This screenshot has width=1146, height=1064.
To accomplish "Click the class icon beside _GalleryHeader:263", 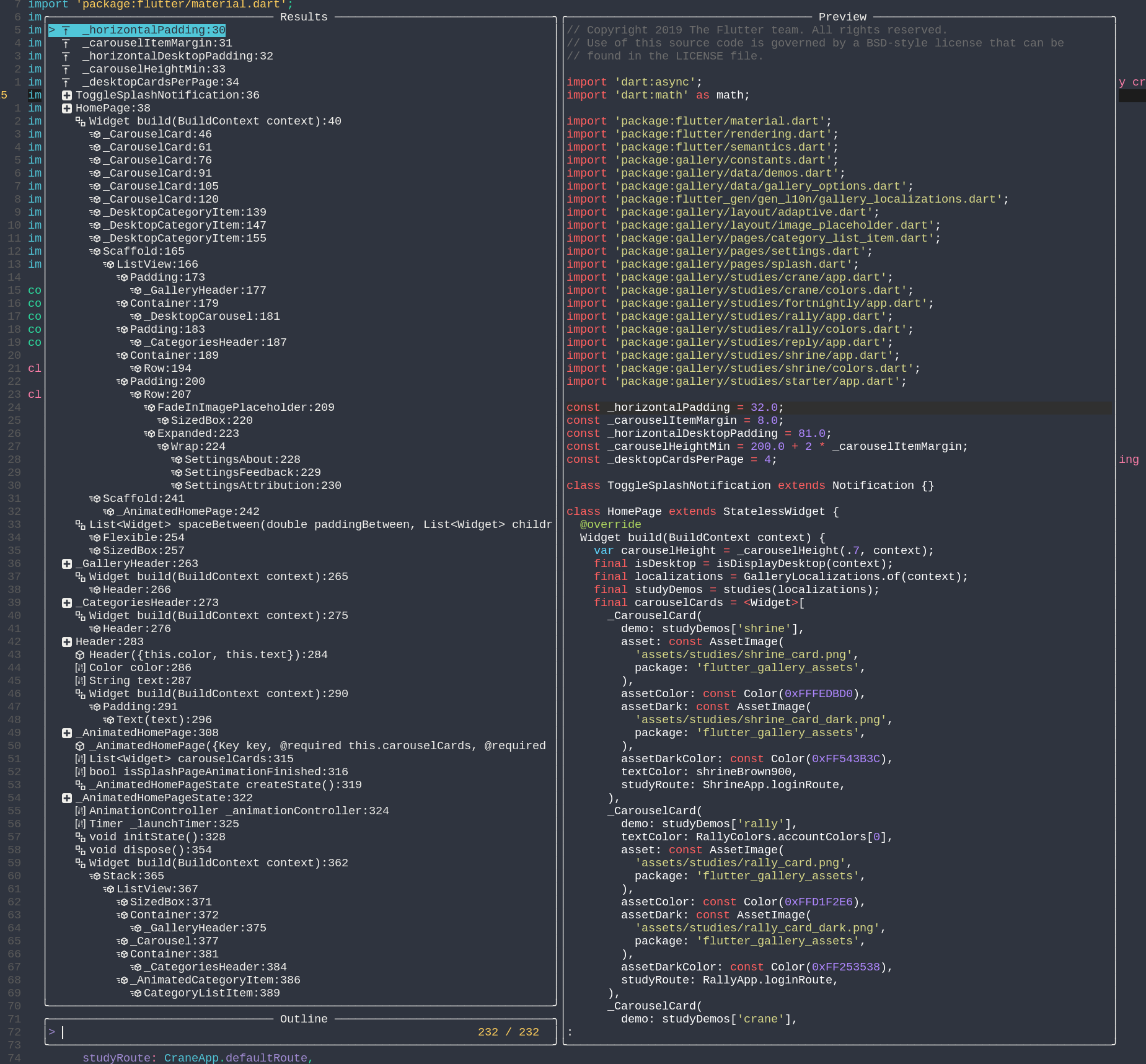I will 67,564.
